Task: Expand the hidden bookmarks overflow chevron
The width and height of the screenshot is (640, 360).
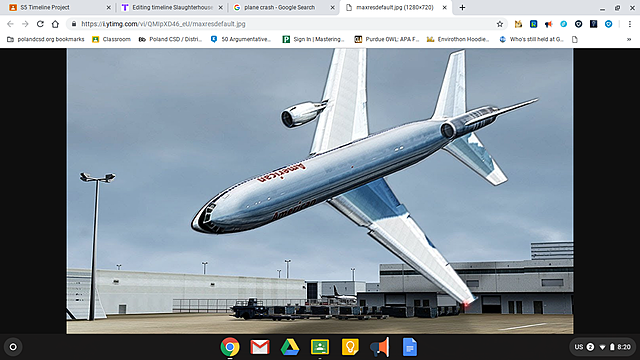Action: 629,39
